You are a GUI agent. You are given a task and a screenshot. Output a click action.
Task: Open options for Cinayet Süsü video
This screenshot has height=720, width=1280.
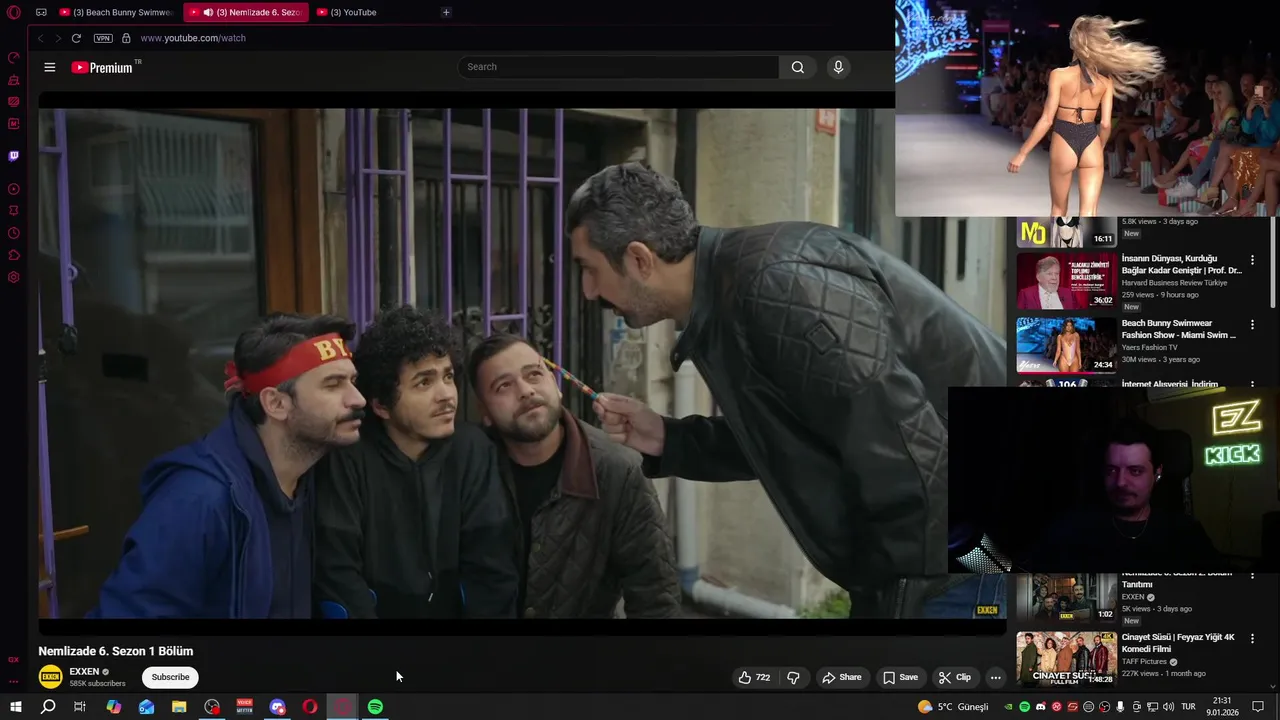[1252, 638]
